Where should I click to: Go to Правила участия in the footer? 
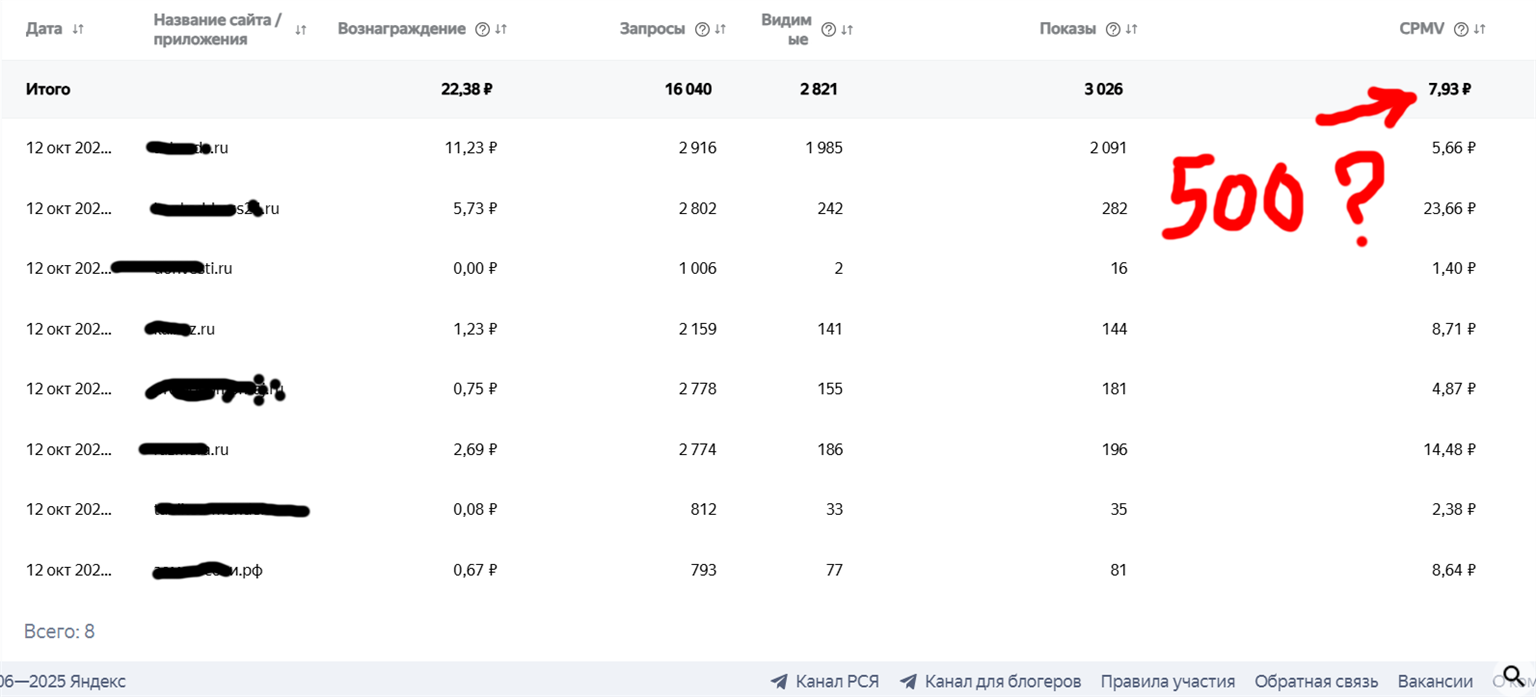pos(1167,681)
